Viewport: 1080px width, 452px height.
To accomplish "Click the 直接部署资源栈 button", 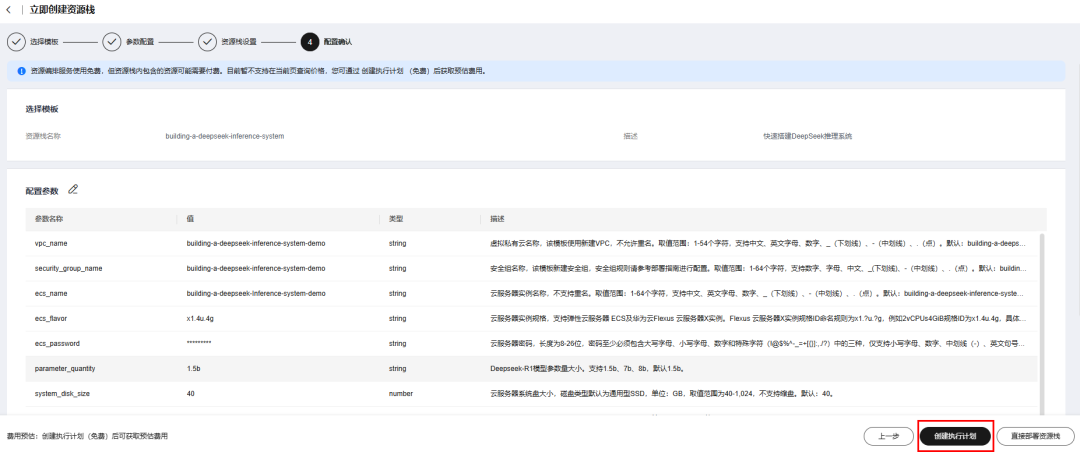I will click(x=1035, y=436).
